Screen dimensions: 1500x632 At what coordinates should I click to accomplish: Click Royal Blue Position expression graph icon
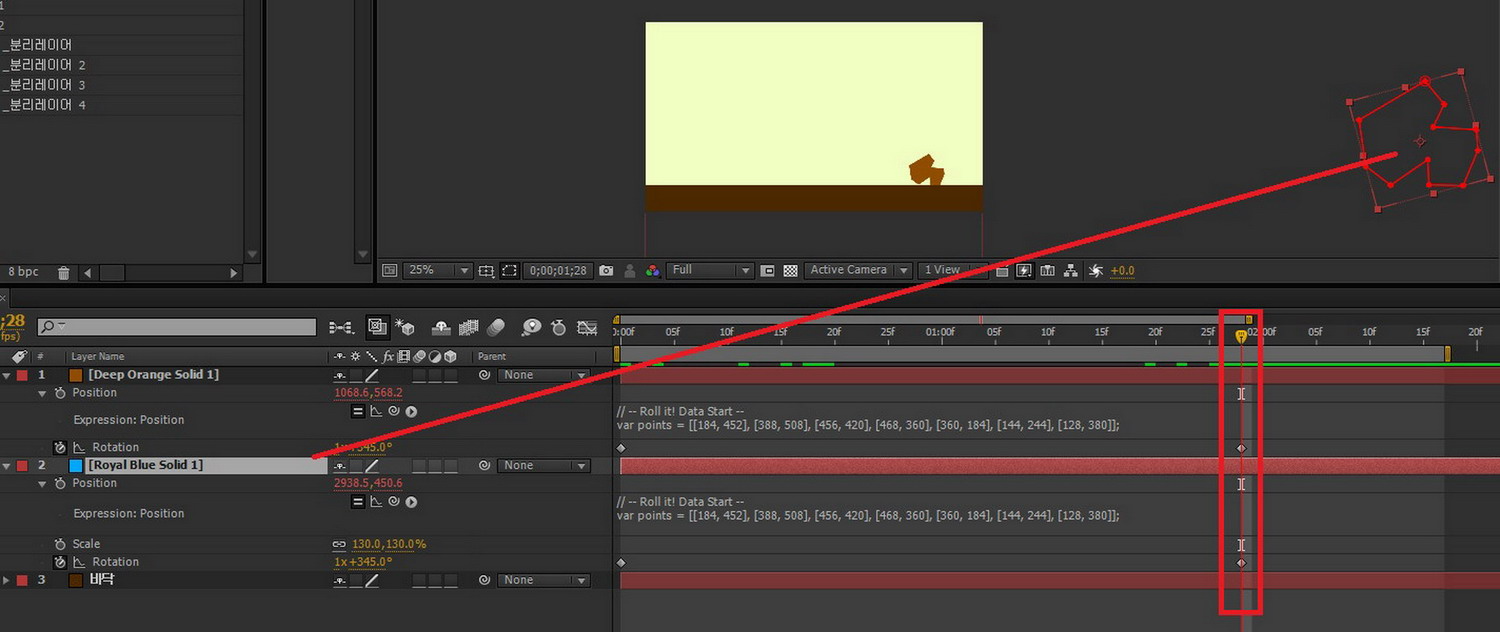click(x=376, y=501)
